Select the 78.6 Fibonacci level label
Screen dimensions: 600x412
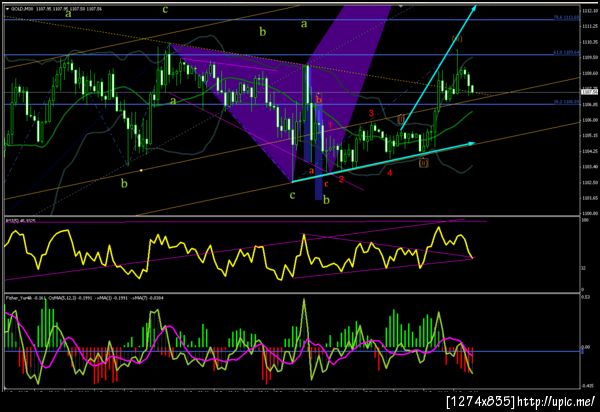pos(567,18)
